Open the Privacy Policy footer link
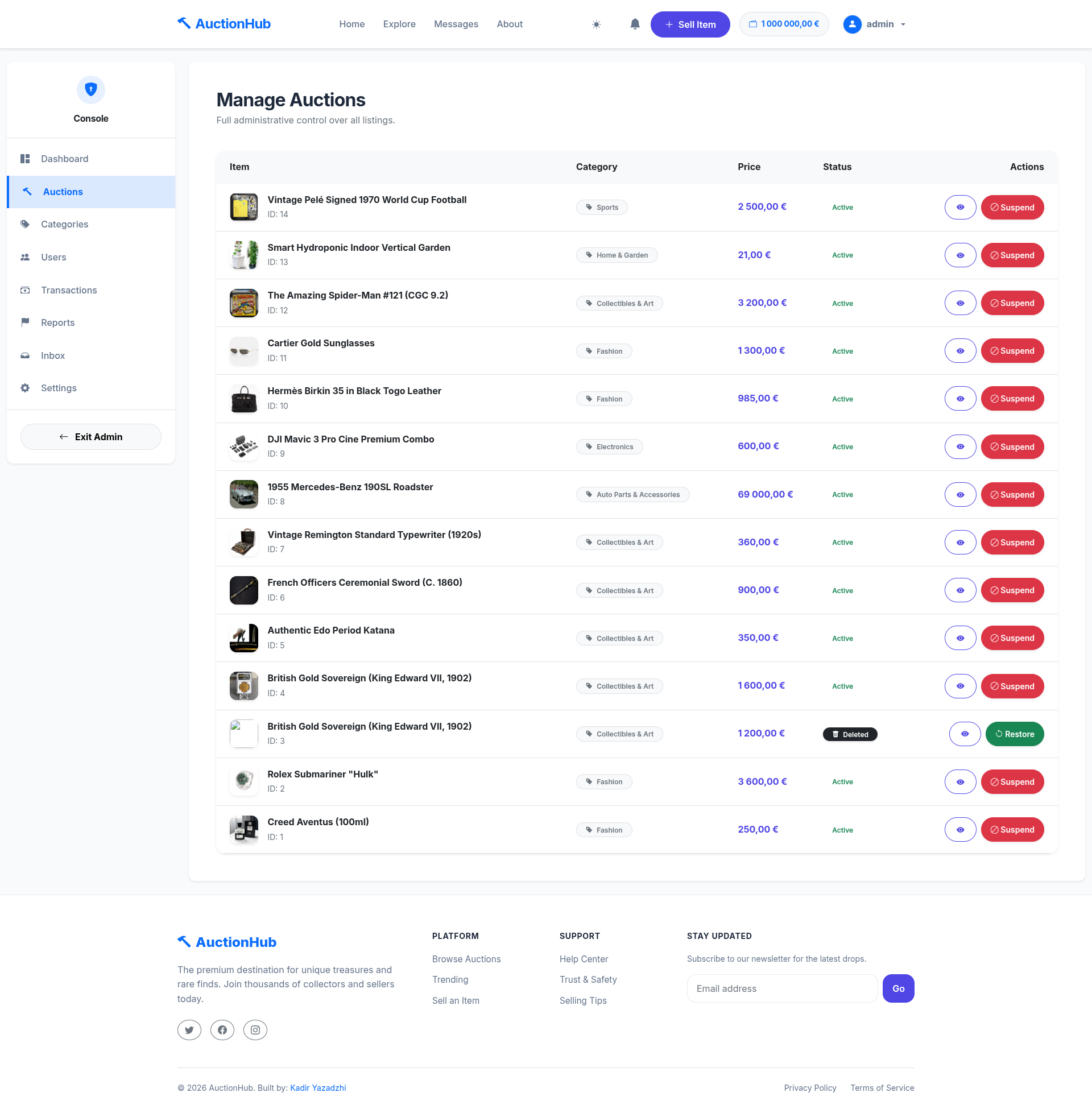This screenshot has width=1092, height=1113. (810, 1088)
